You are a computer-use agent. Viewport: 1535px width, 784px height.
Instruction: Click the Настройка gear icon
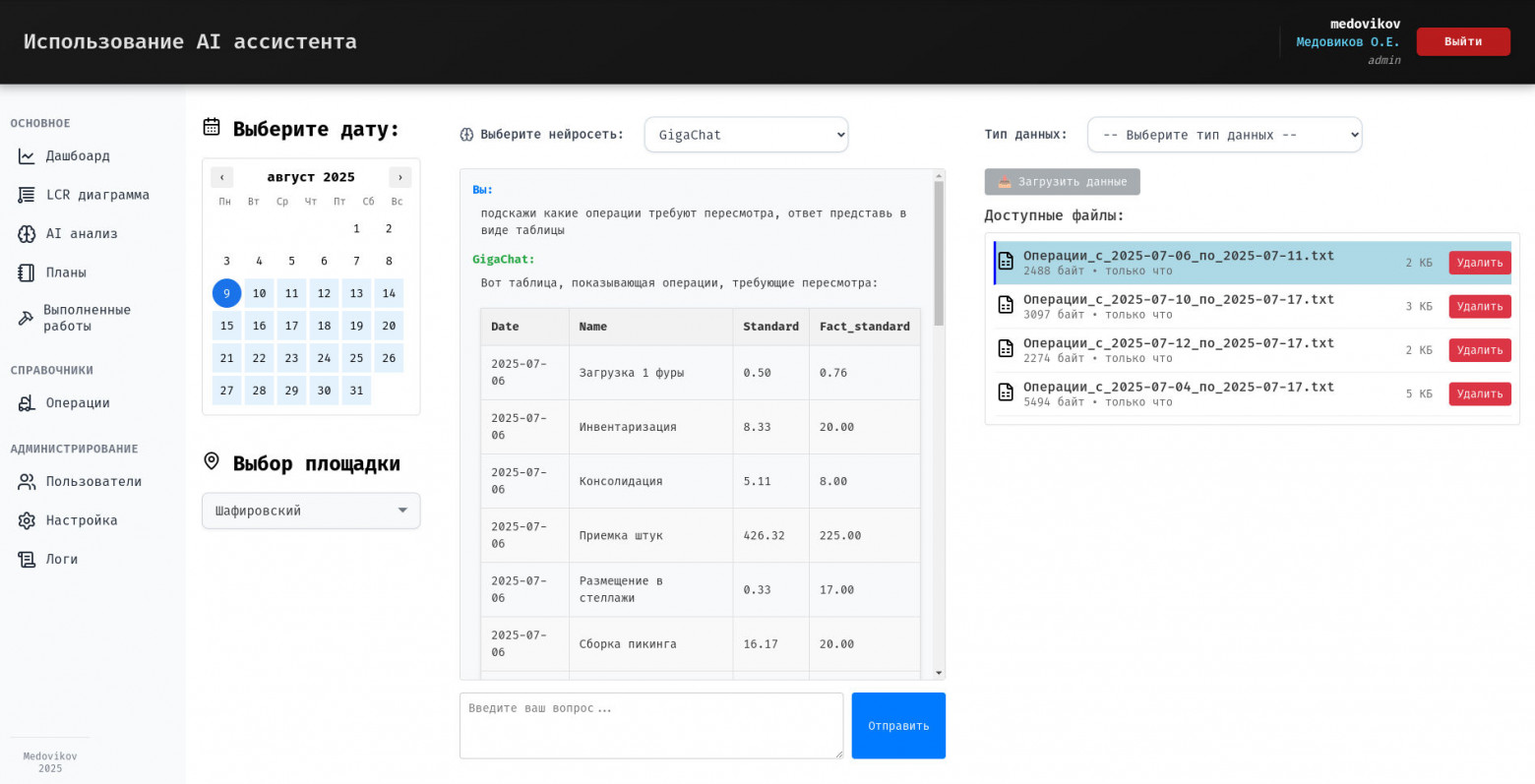click(27, 520)
